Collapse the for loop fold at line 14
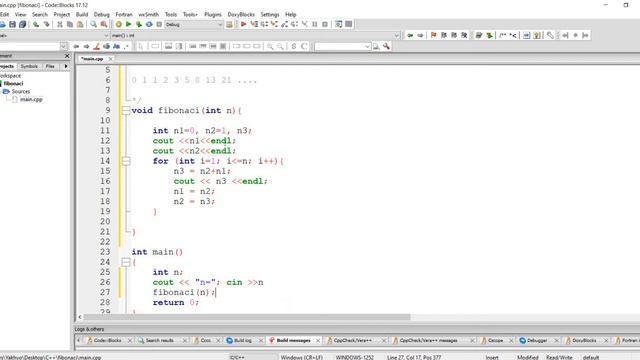Screen dimensions: 640x360 tap(126, 161)
